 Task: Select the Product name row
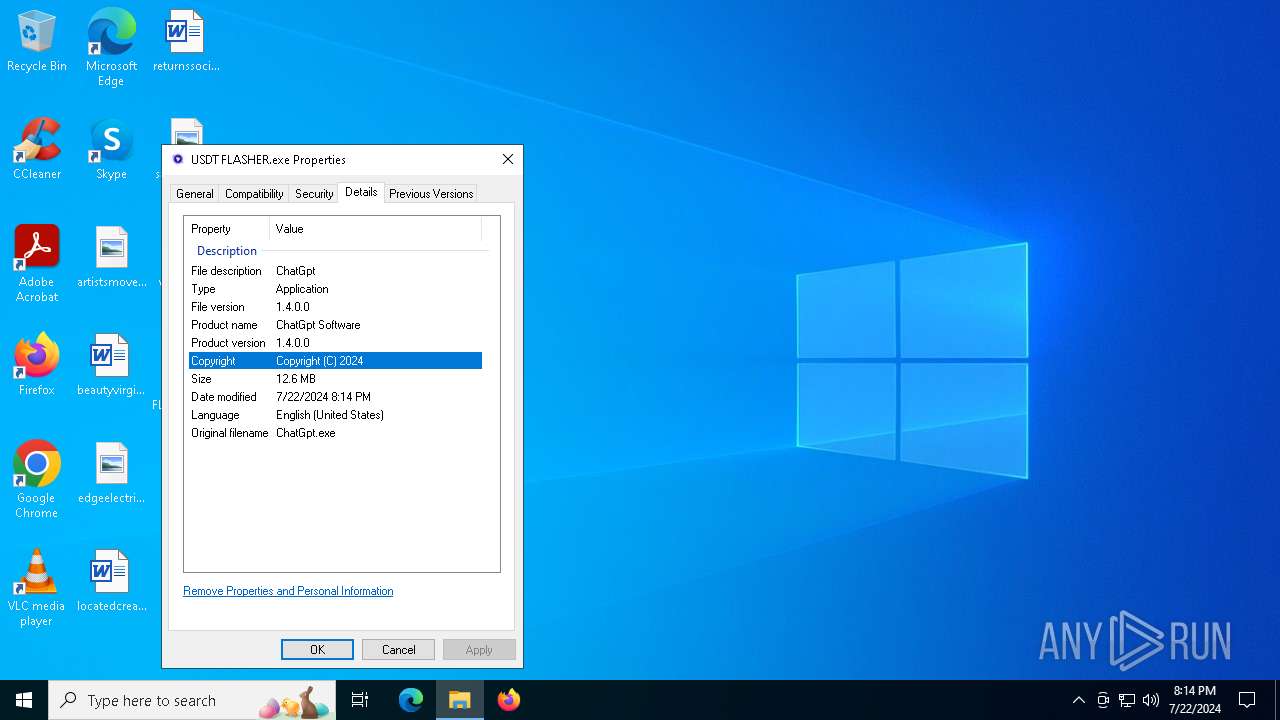[335, 325]
